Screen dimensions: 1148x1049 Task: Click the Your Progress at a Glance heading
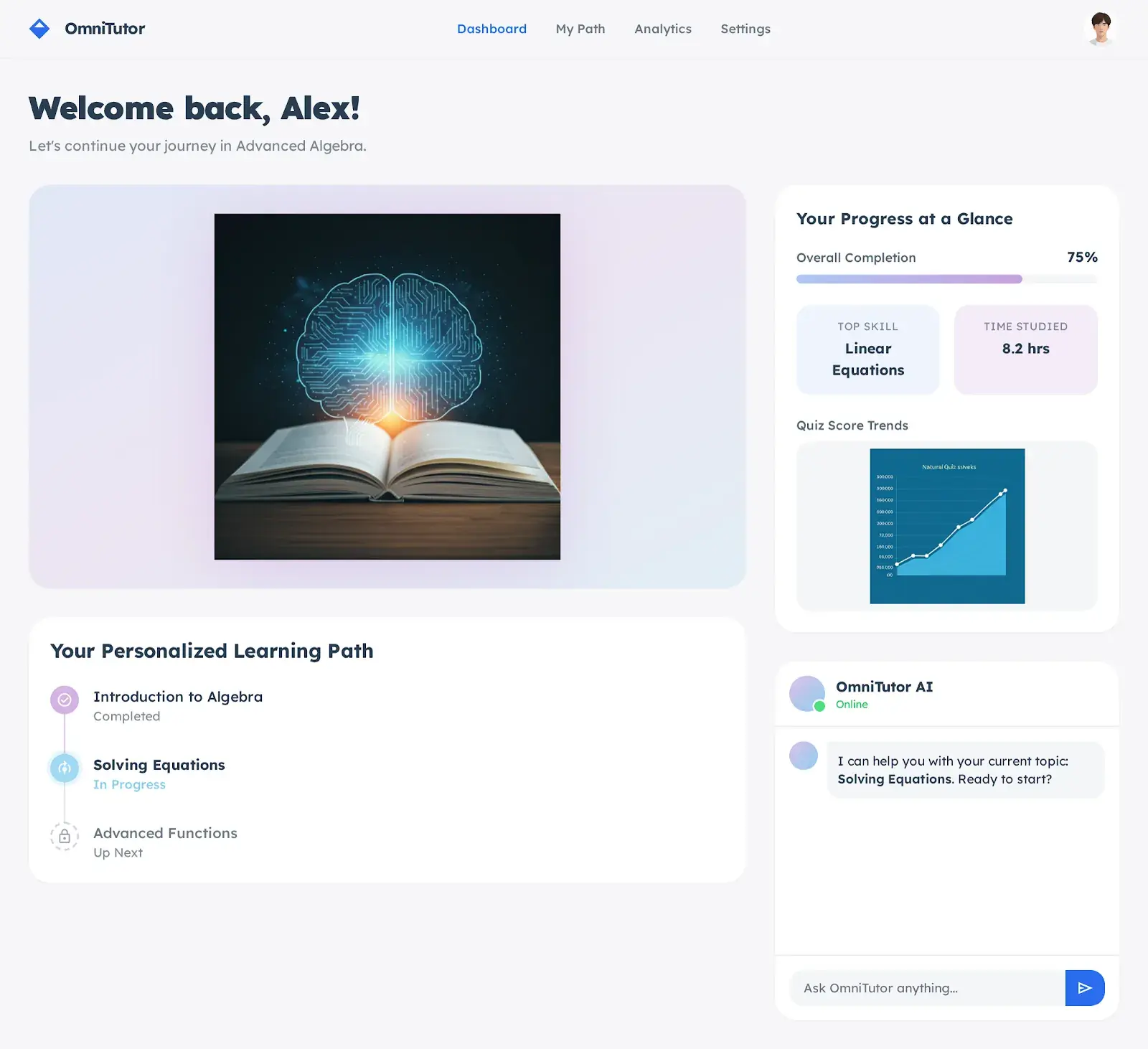[x=905, y=219]
